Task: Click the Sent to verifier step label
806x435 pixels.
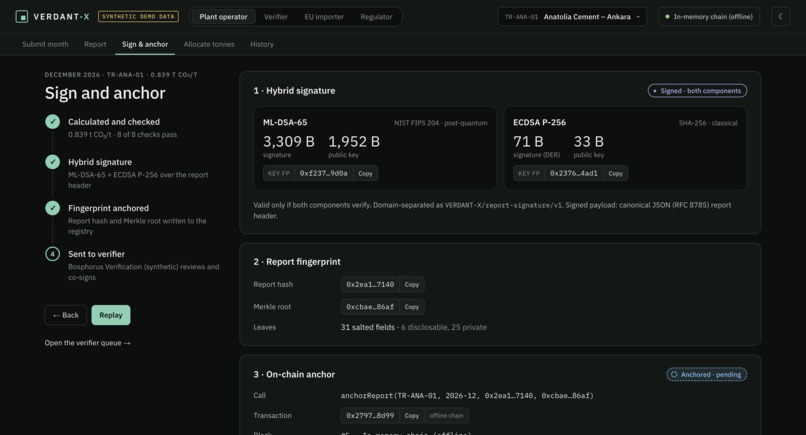Action: [x=96, y=254]
